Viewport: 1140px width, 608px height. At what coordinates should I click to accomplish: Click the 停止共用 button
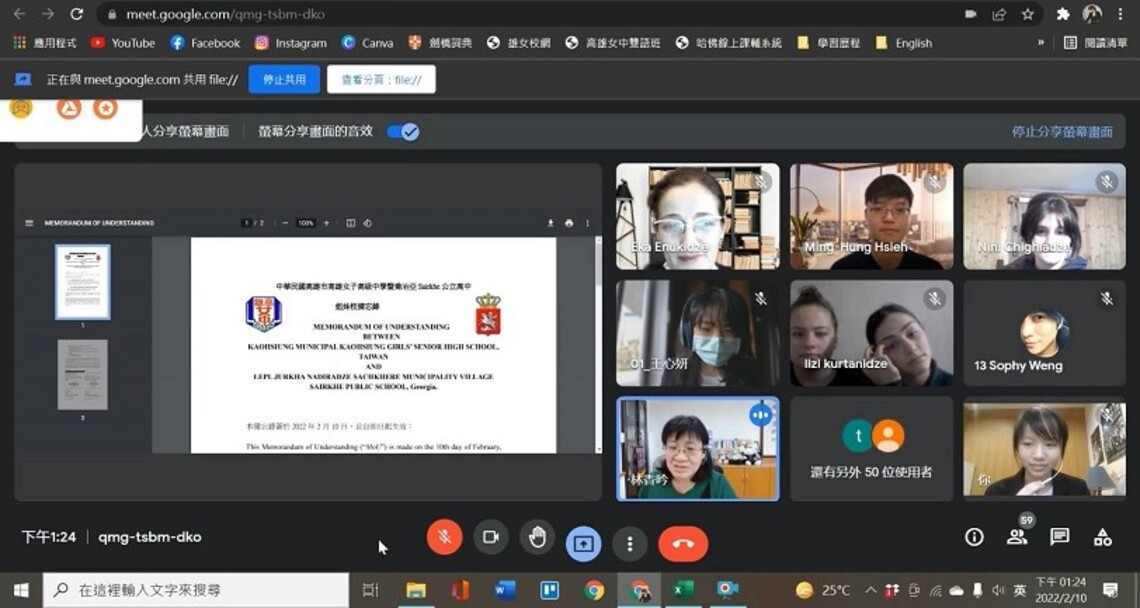[284, 79]
